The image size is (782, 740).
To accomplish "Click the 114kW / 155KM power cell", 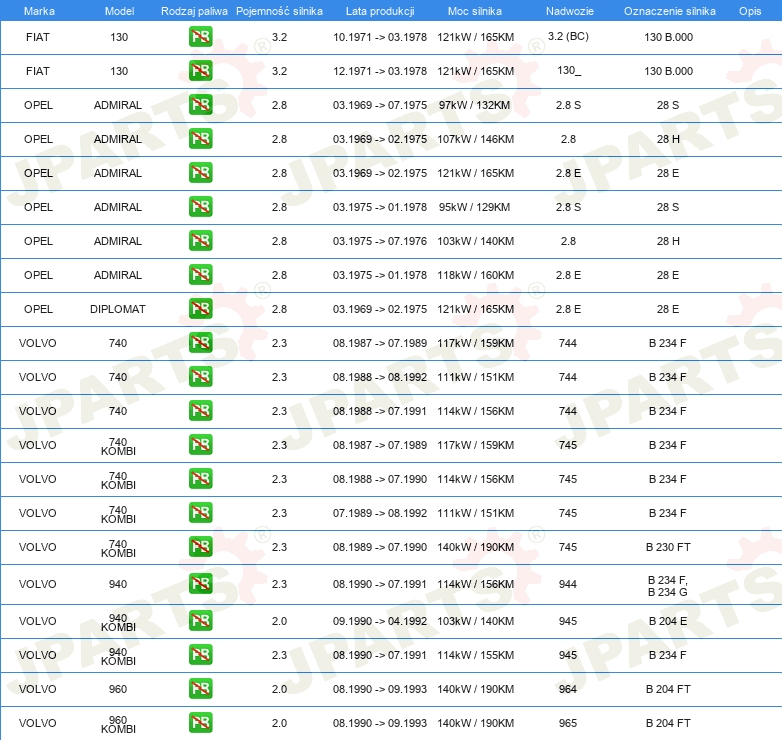I will pyautogui.click(x=475, y=655).
